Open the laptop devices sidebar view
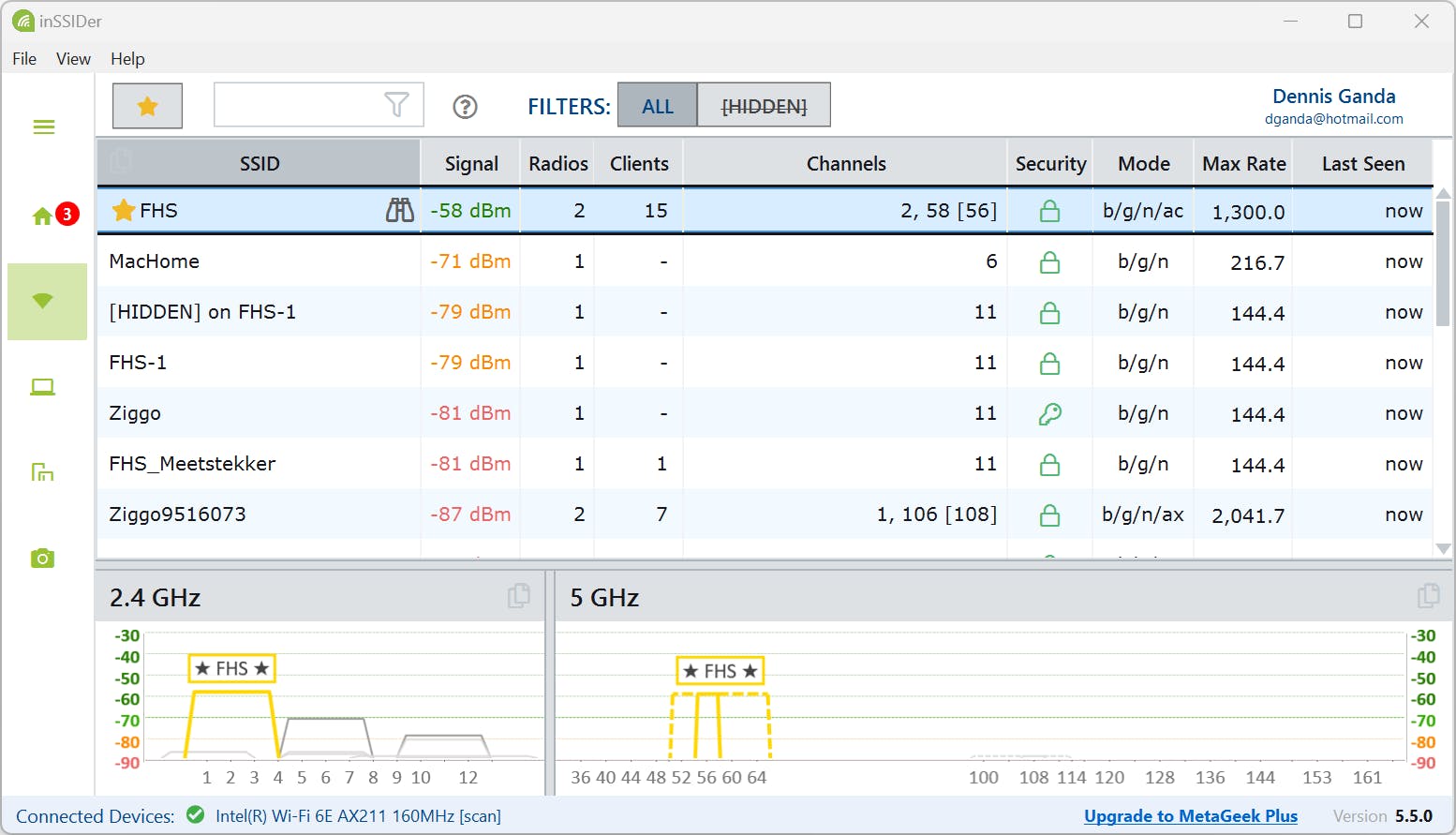1456x835 pixels. (43, 387)
